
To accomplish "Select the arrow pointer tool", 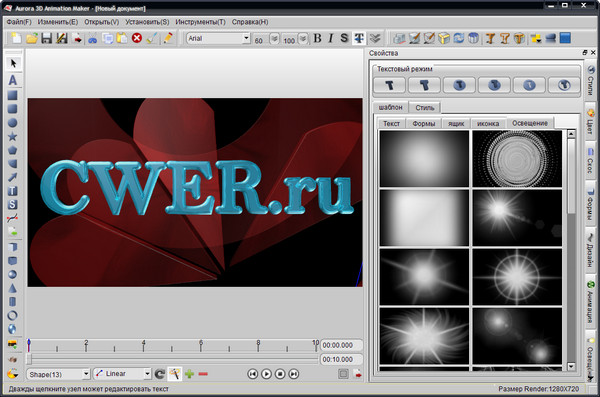I will point(13,63).
